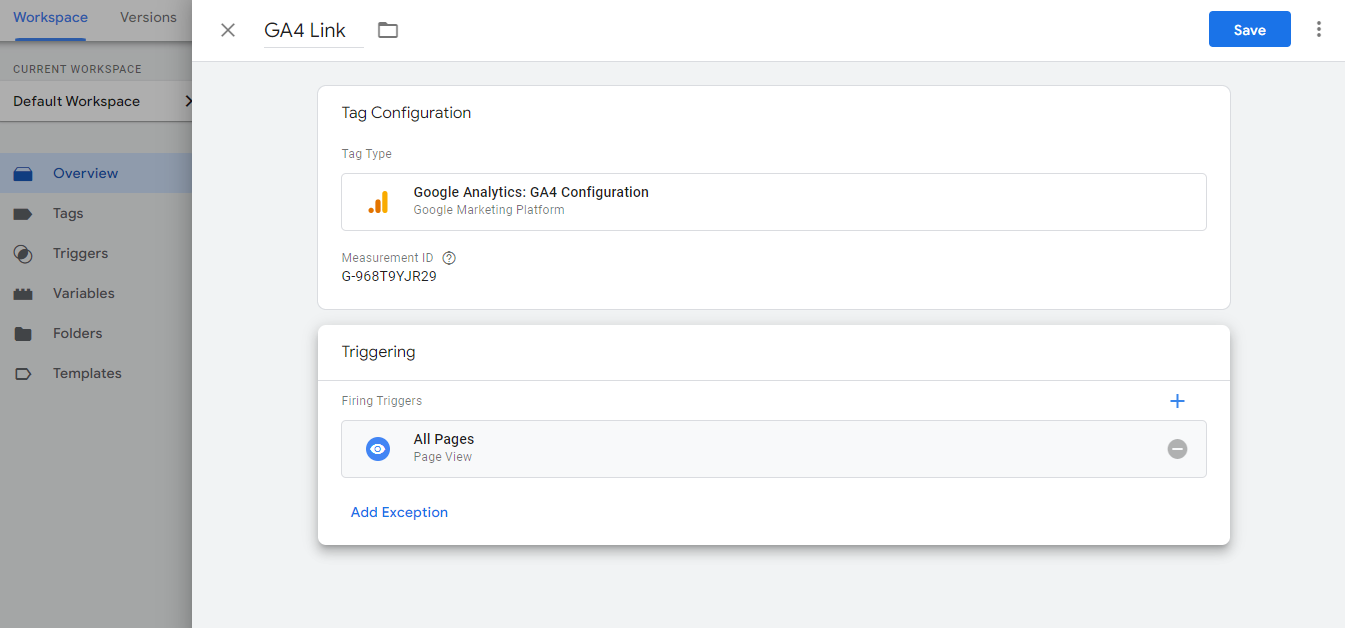
Task: Click the Page View eye icon
Action: 377,449
